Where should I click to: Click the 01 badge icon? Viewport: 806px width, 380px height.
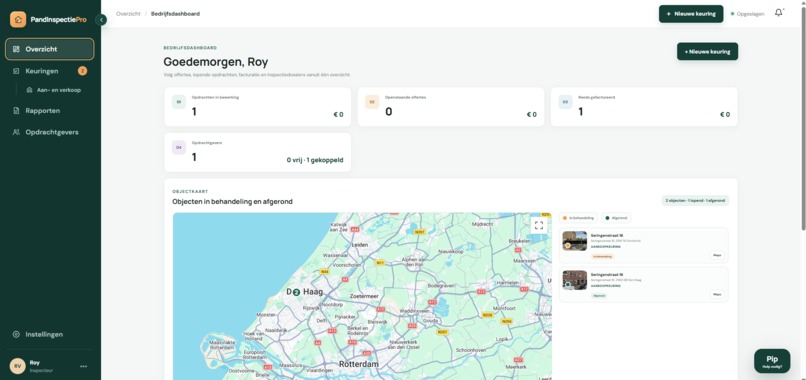179,102
